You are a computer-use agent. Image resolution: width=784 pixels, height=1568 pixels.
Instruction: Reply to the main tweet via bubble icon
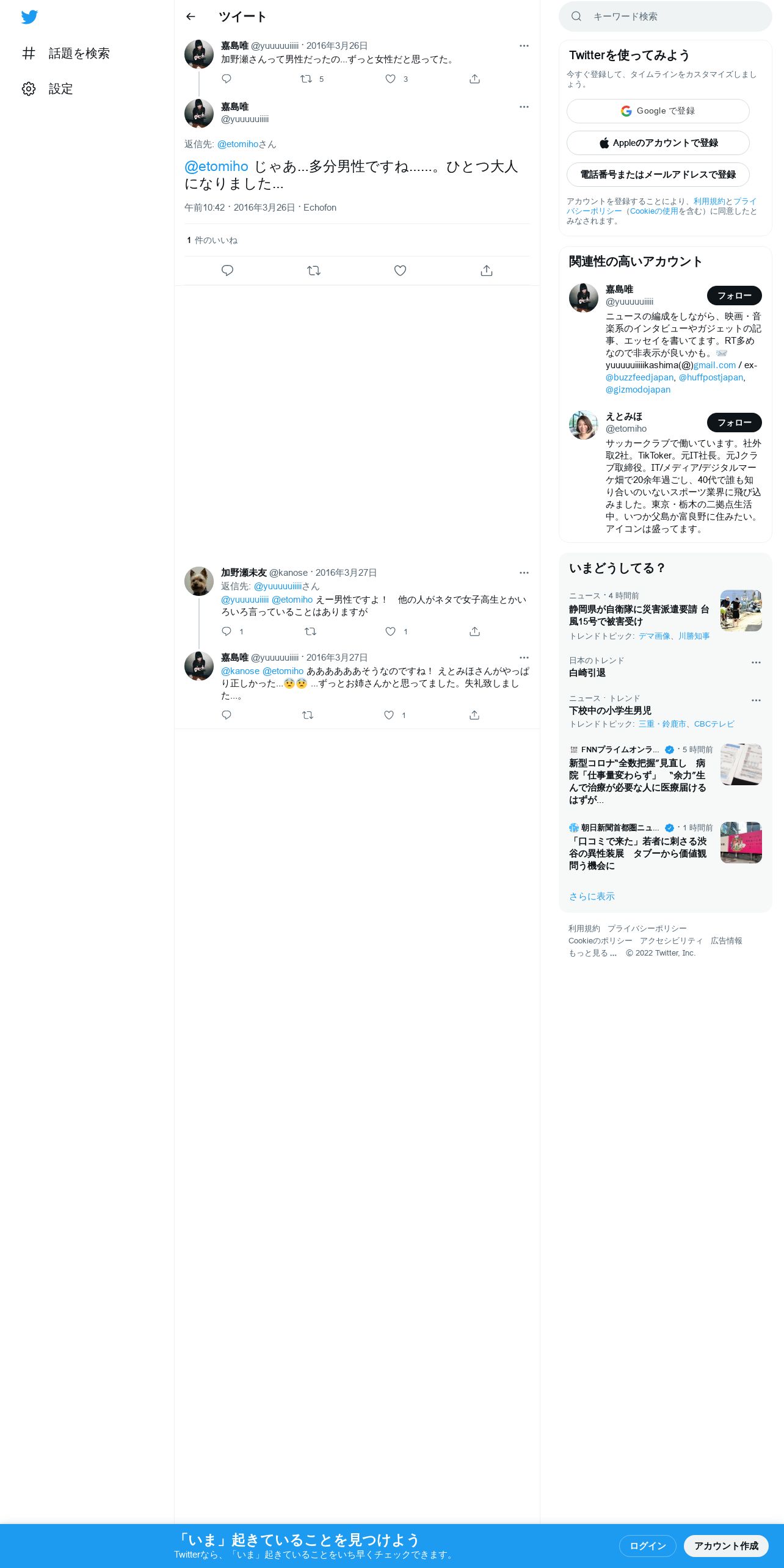pos(227,270)
